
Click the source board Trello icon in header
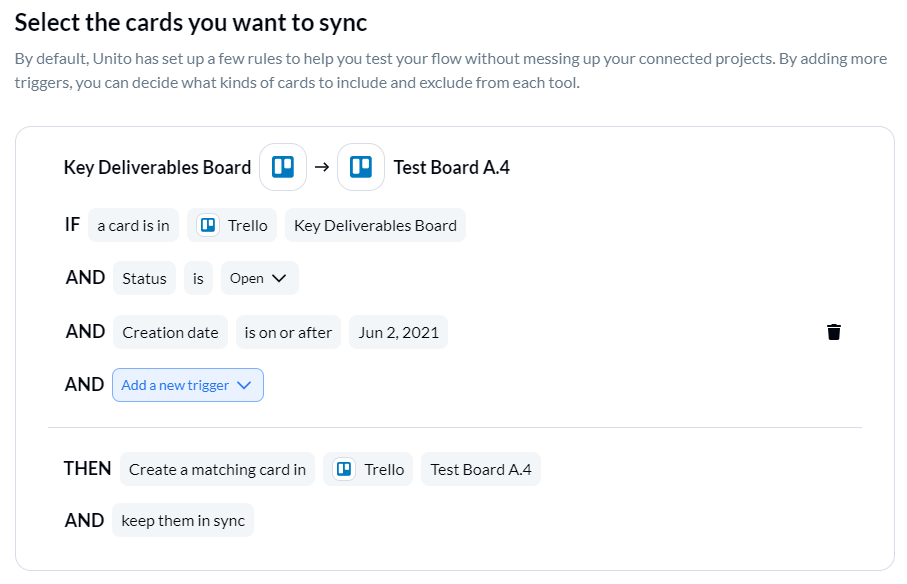coord(283,167)
